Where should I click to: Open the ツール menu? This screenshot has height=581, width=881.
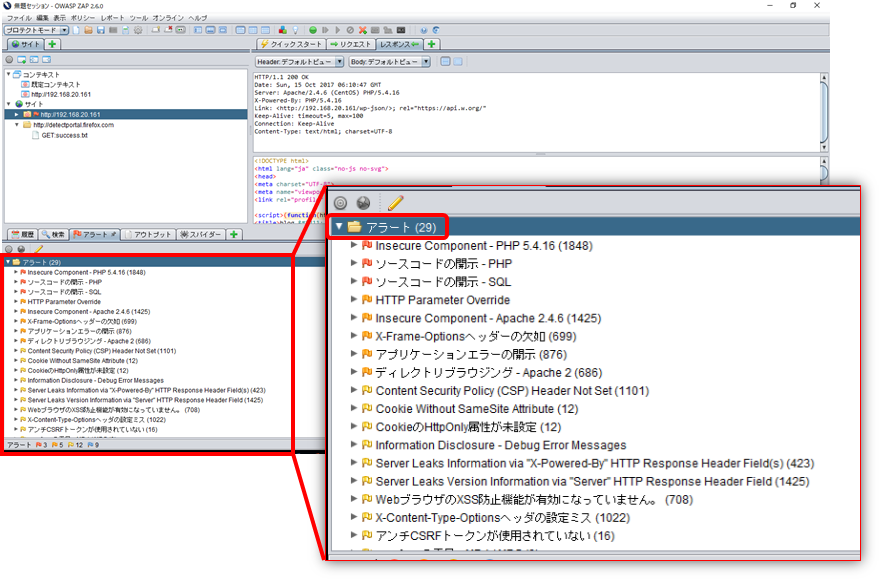point(139,18)
